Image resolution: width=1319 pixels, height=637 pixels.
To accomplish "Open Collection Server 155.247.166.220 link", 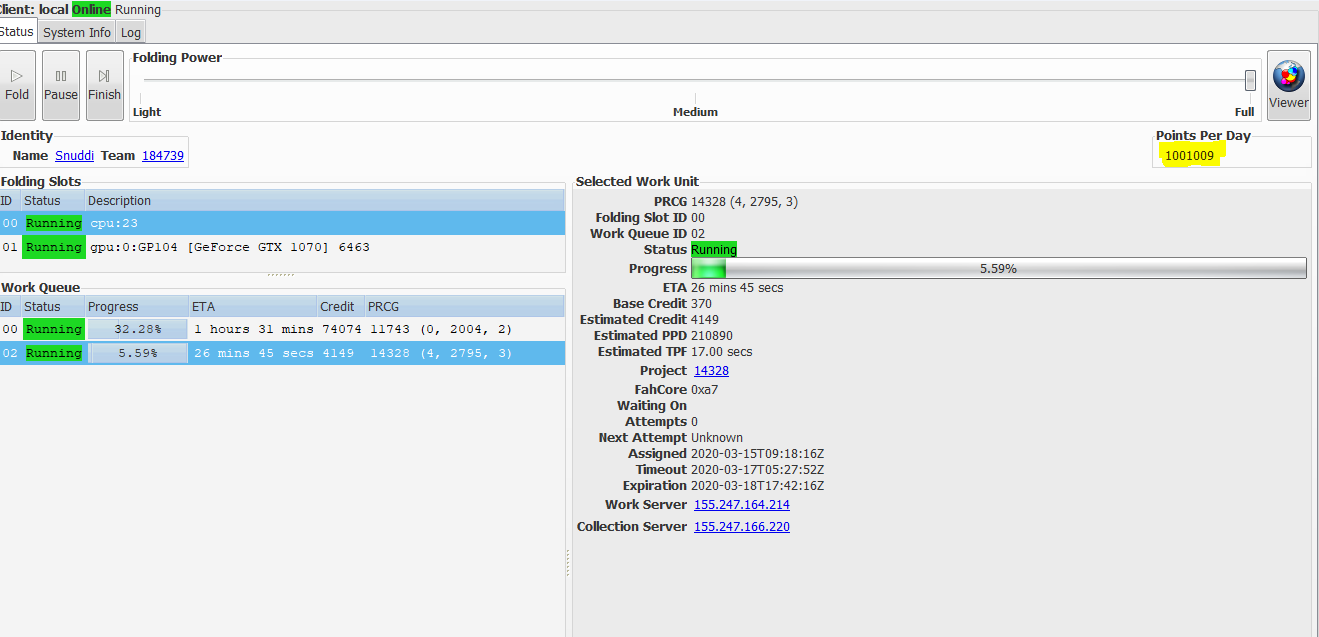I will 741,527.
